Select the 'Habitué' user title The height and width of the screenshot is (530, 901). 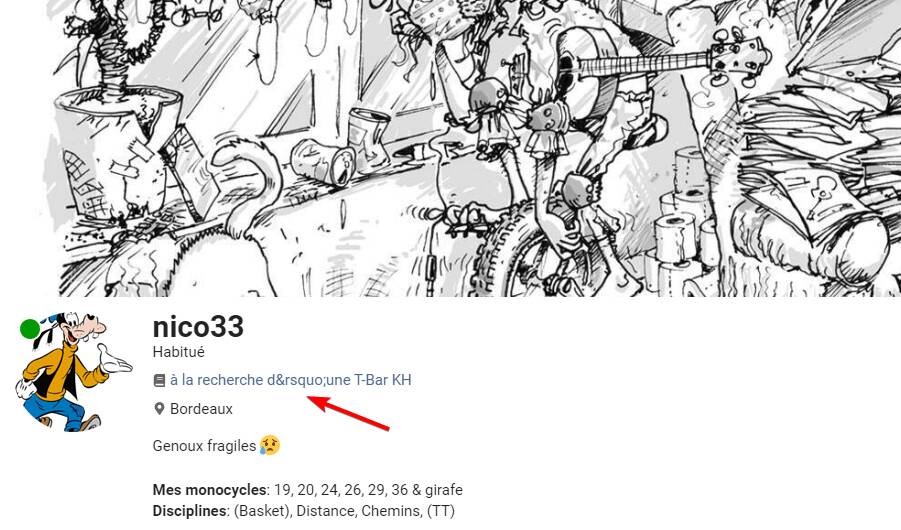[x=179, y=352]
